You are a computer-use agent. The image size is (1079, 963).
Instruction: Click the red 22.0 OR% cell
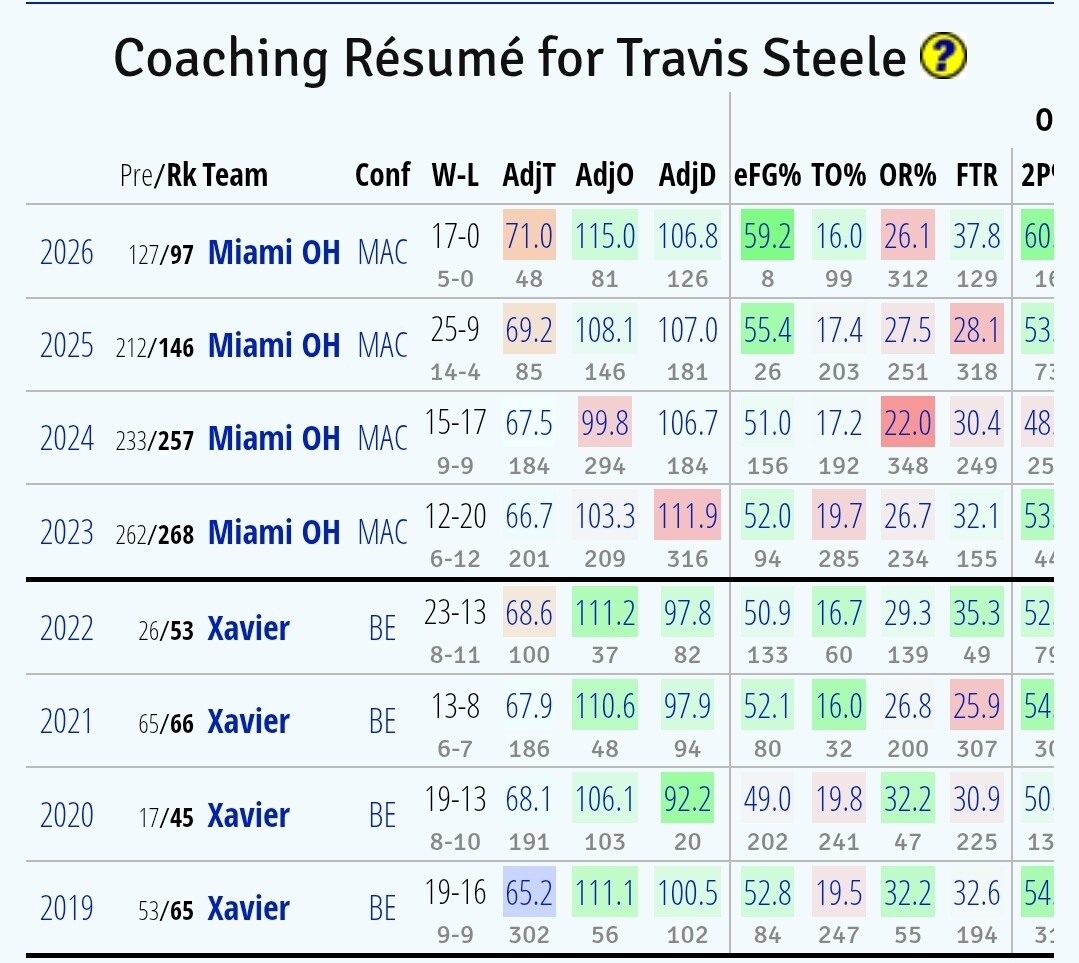click(x=907, y=423)
